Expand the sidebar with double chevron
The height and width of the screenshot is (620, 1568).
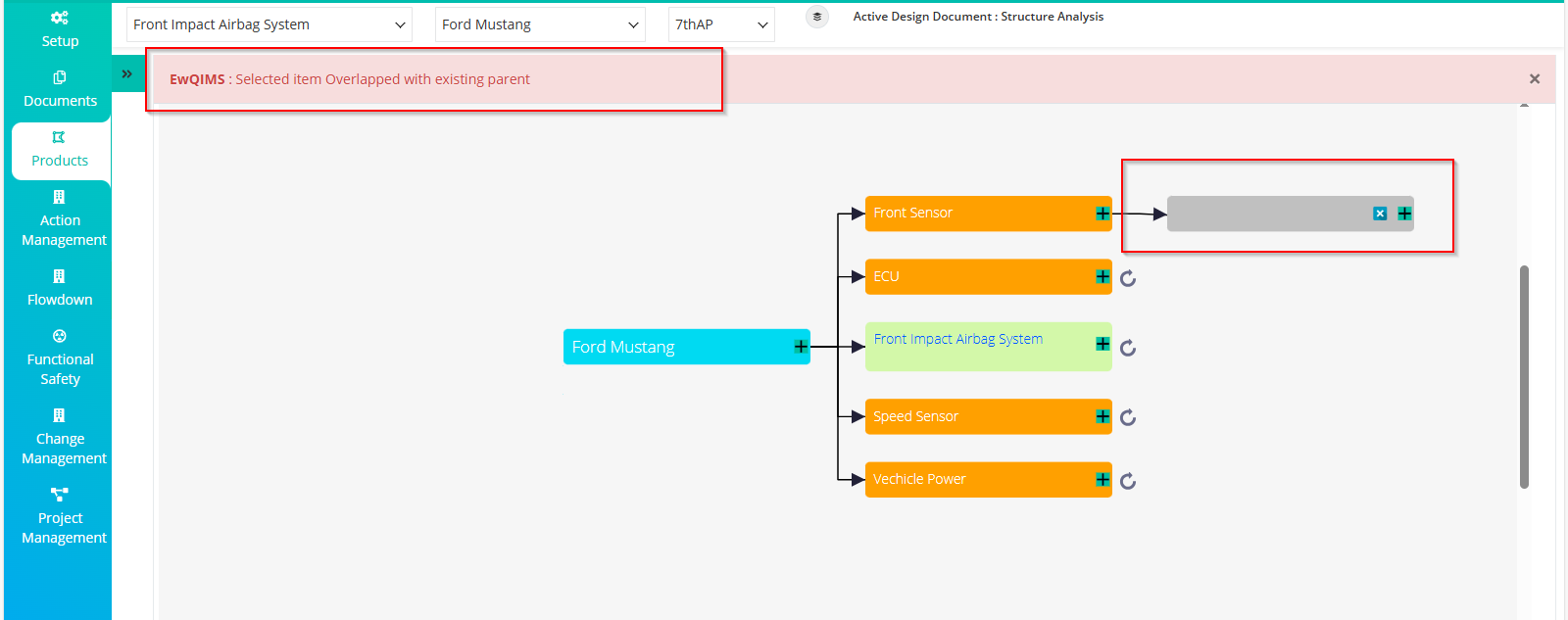126,73
